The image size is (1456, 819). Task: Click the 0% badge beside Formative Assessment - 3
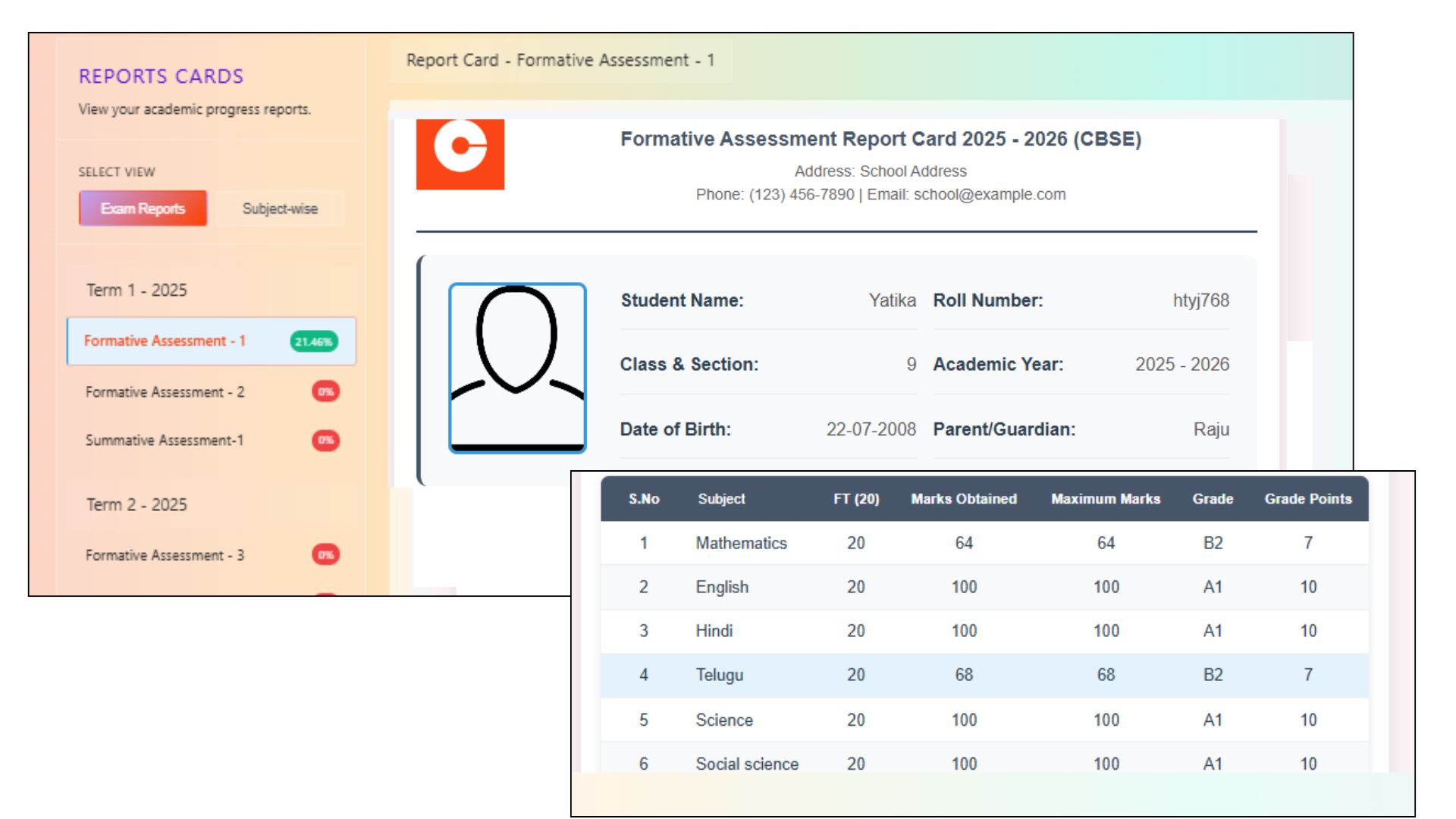[325, 555]
